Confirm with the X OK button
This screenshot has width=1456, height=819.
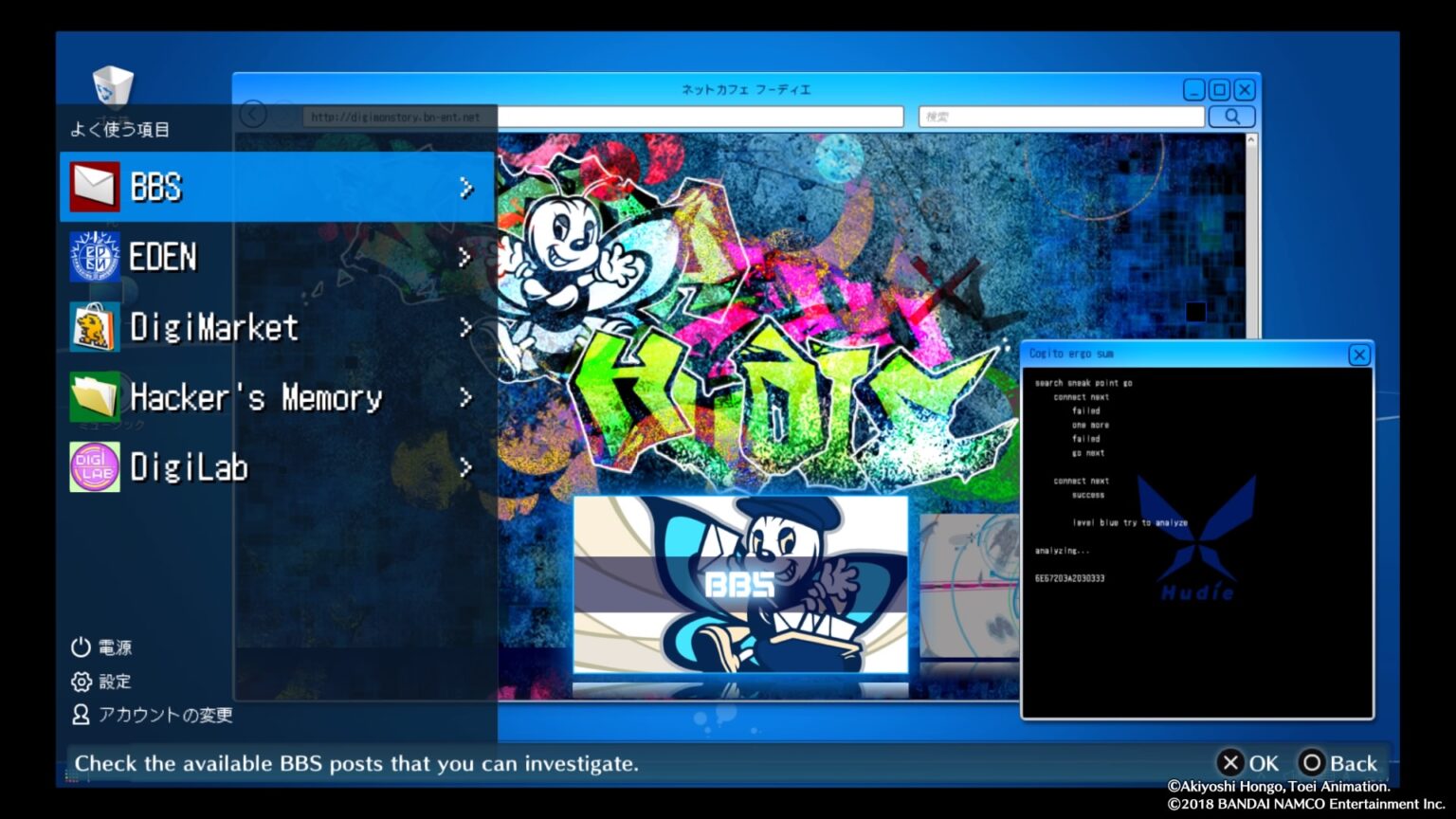1248,763
